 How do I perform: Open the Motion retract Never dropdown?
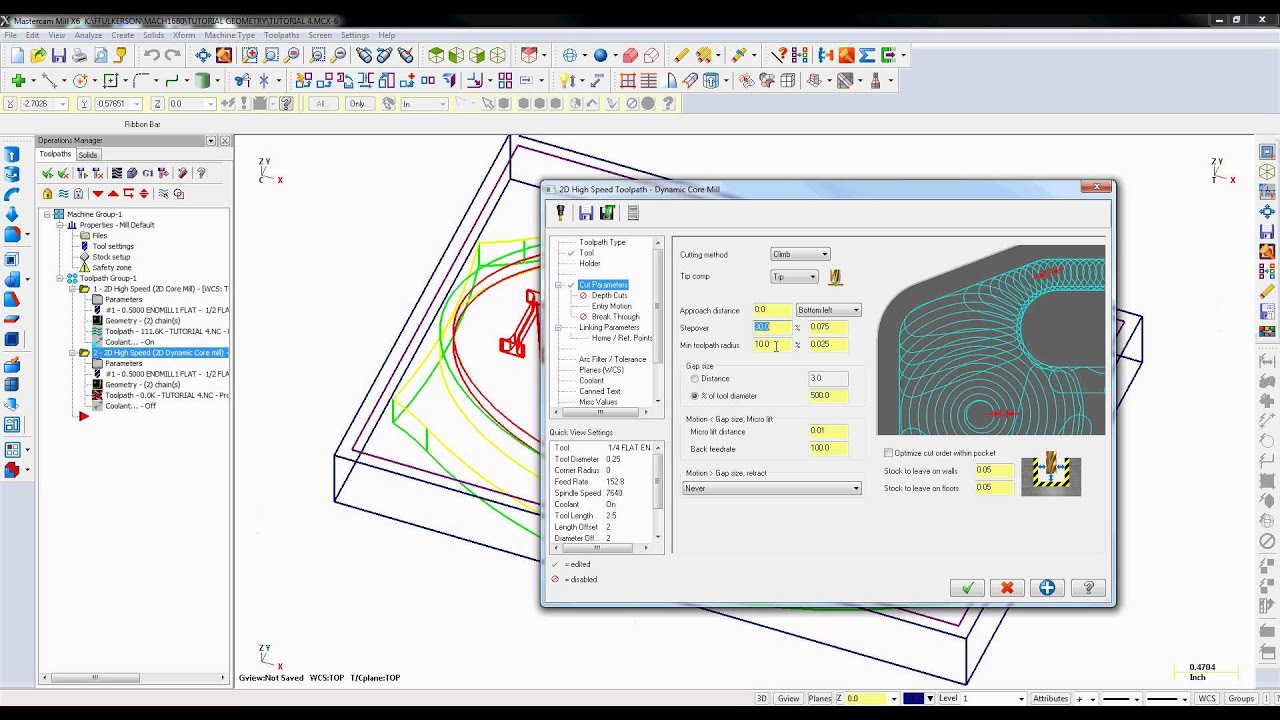tap(771, 489)
